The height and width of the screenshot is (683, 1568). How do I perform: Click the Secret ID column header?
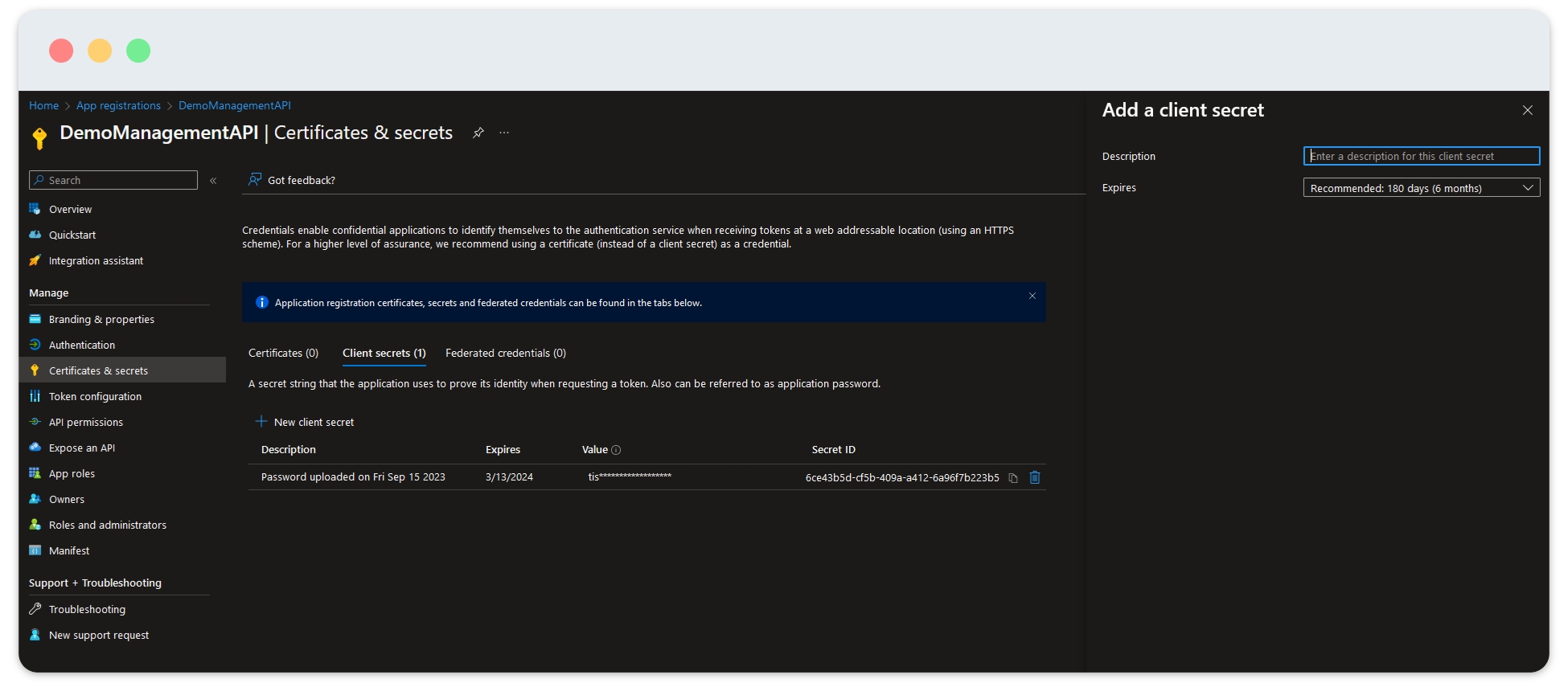[834, 449]
